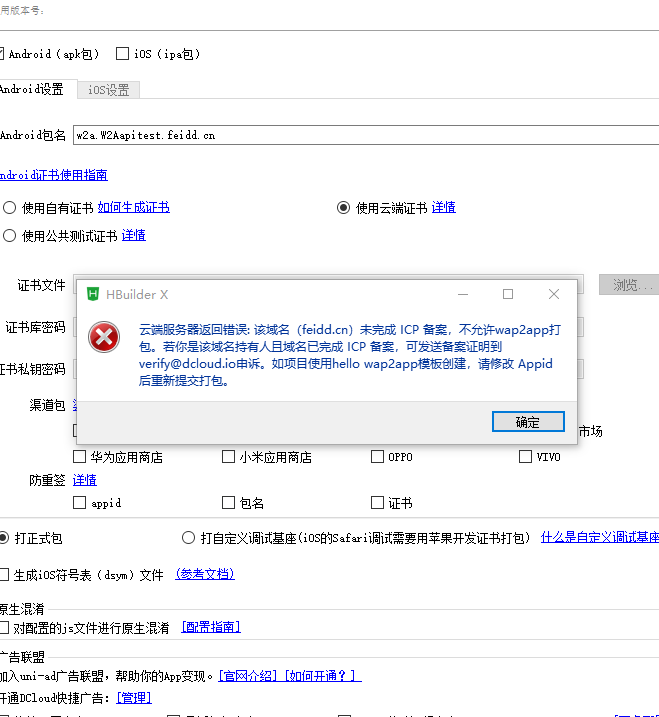
Task: Open 详情 link next to 使用公共测试证书
Action: click(134, 235)
